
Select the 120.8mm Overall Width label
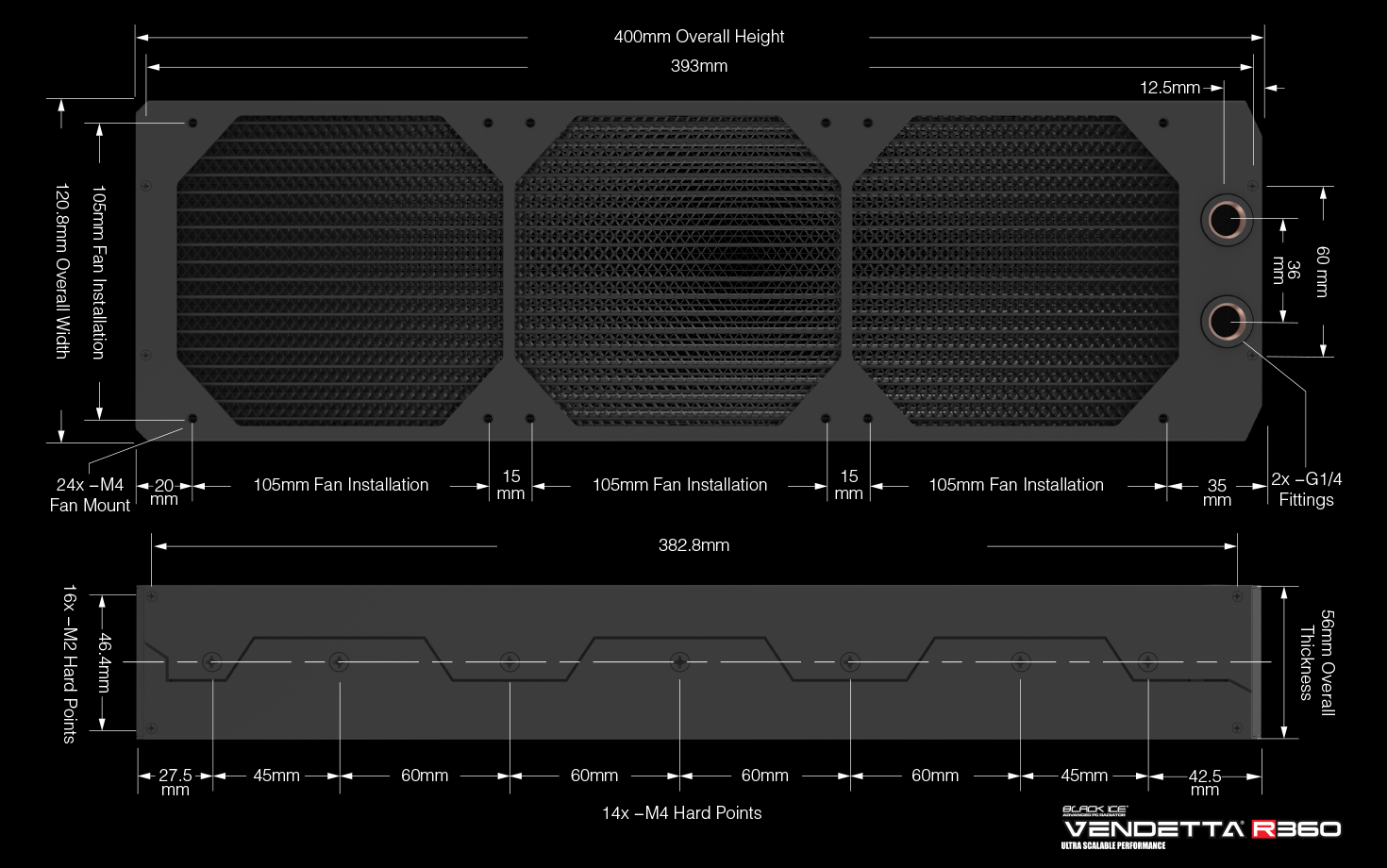tap(62, 271)
